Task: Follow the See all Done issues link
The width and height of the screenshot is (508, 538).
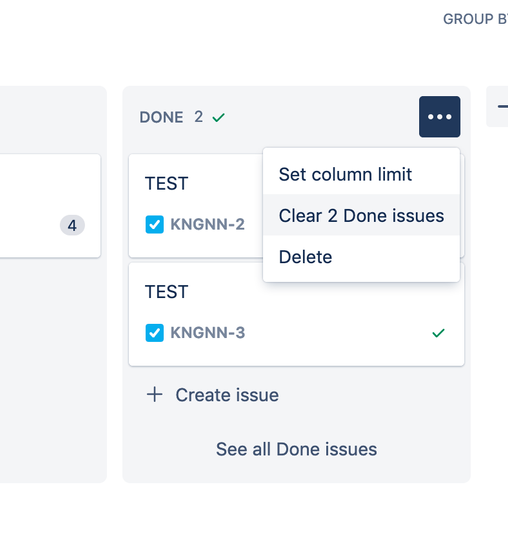Action: (x=296, y=449)
